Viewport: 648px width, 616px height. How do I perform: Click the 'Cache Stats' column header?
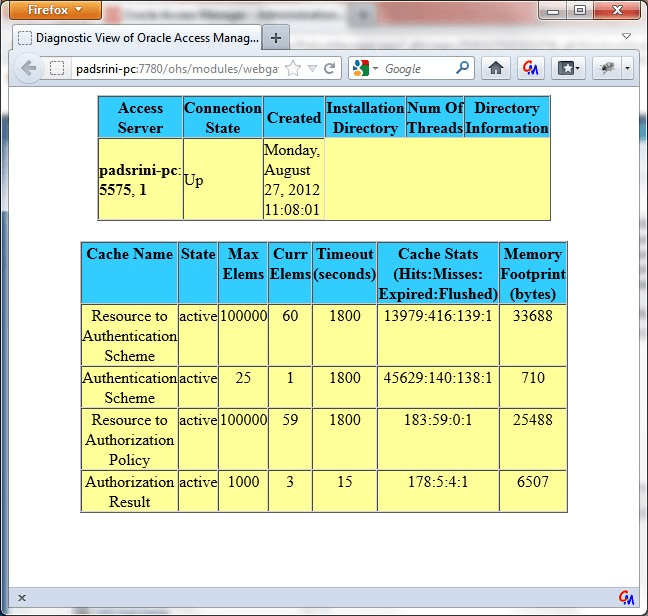438,273
